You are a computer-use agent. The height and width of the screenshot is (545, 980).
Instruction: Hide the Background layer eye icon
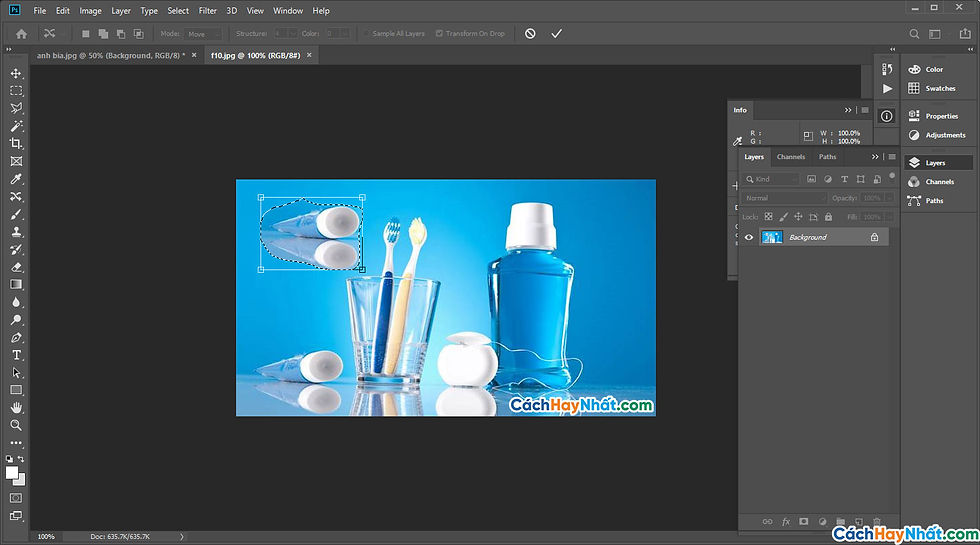pyautogui.click(x=749, y=238)
